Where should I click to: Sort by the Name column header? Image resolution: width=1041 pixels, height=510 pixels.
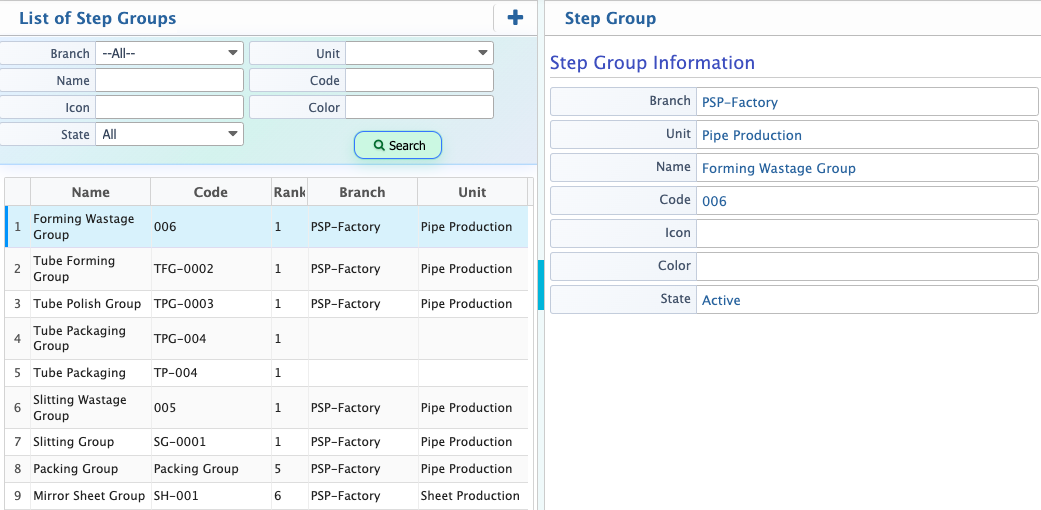tap(90, 192)
